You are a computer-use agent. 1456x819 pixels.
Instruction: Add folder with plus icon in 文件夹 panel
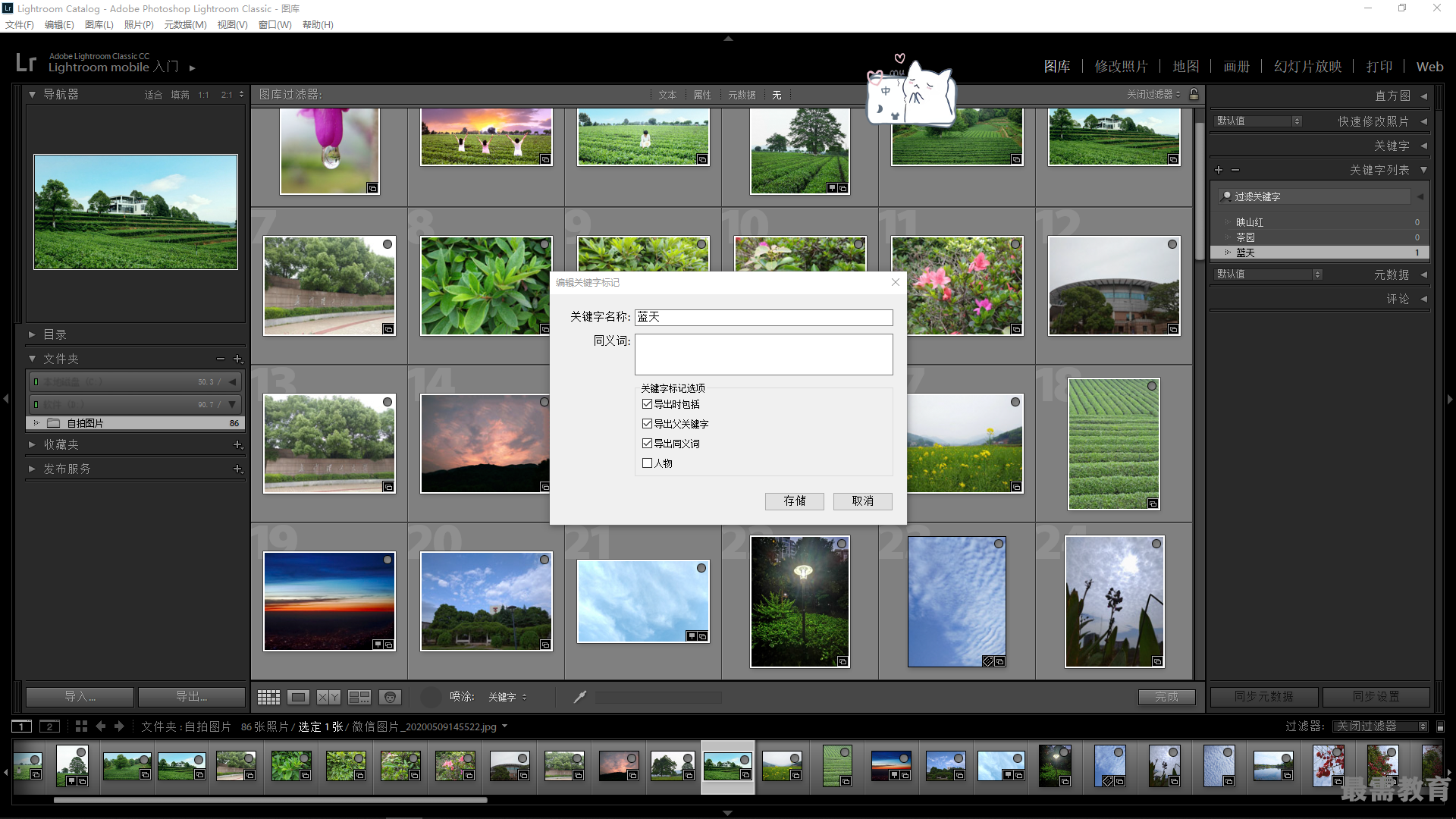(238, 359)
